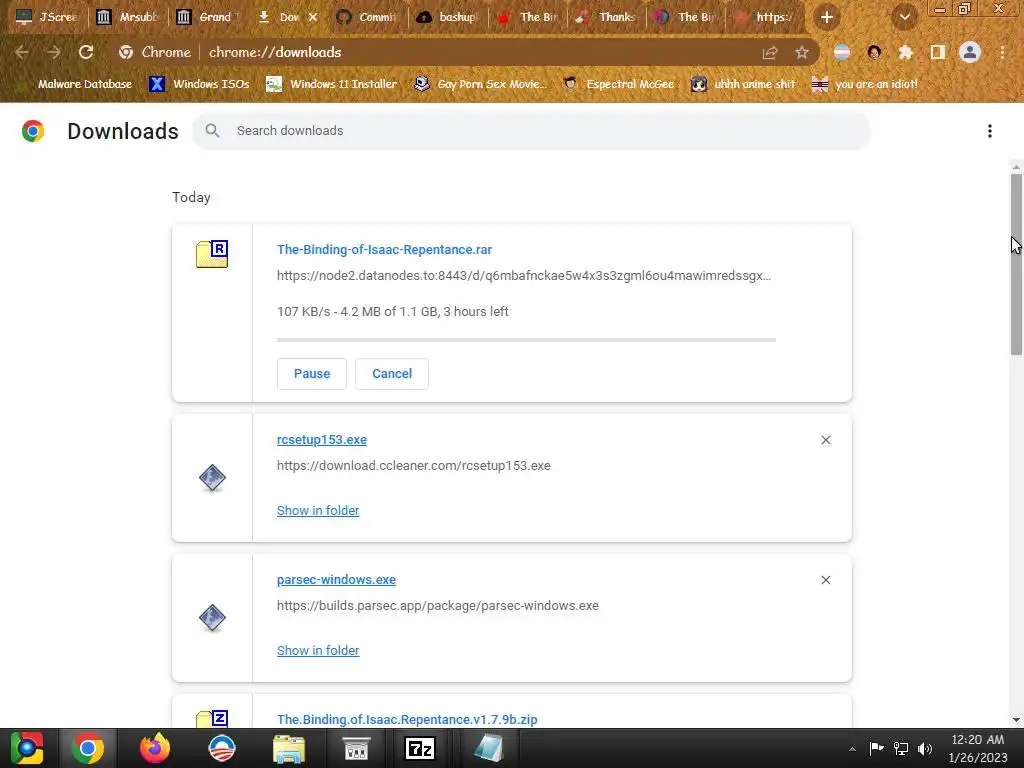Open The-Binding-of-Isaac-Repentance.rar link
The height and width of the screenshot is (768, 1024).
[x=384, y=249]
